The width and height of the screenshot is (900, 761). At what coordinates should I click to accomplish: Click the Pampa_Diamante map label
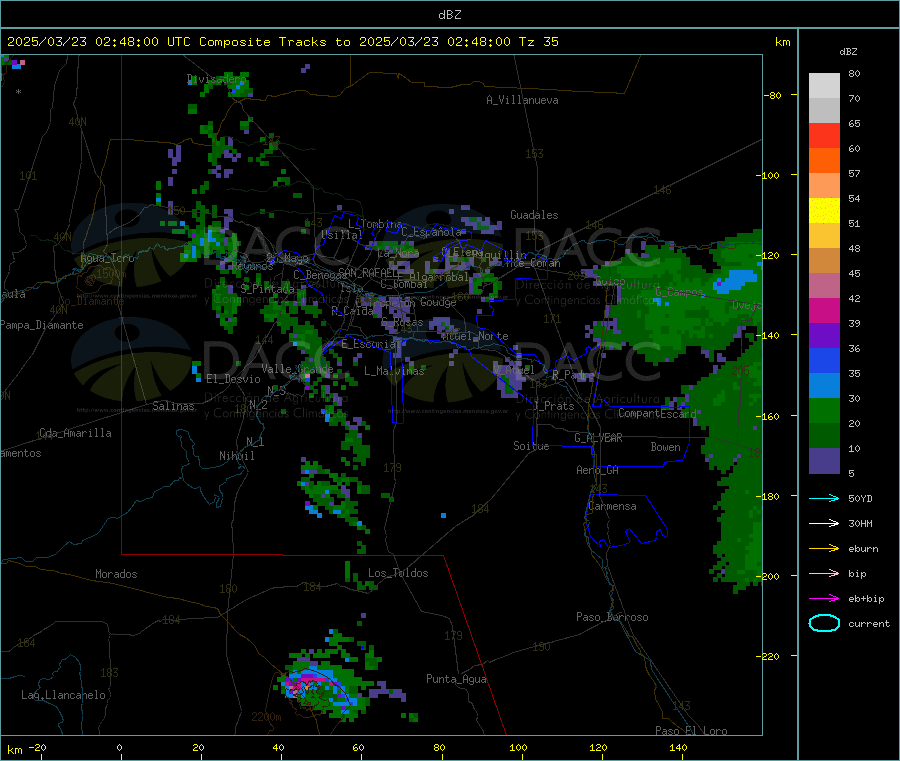pos(42,325)
